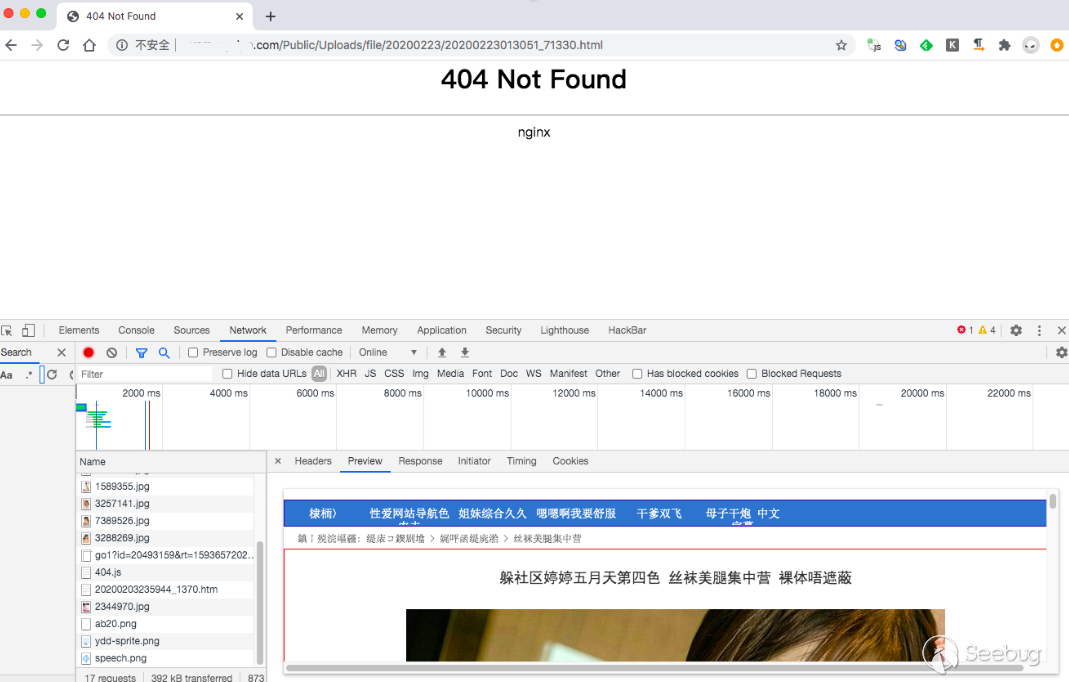
Task: Open network search with magnifier icon
Action: point(164,353)
